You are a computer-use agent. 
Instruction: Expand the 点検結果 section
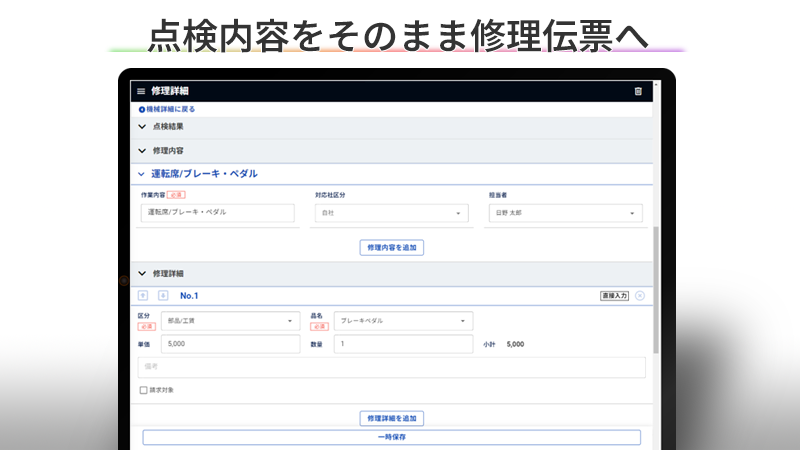(142, 127)
